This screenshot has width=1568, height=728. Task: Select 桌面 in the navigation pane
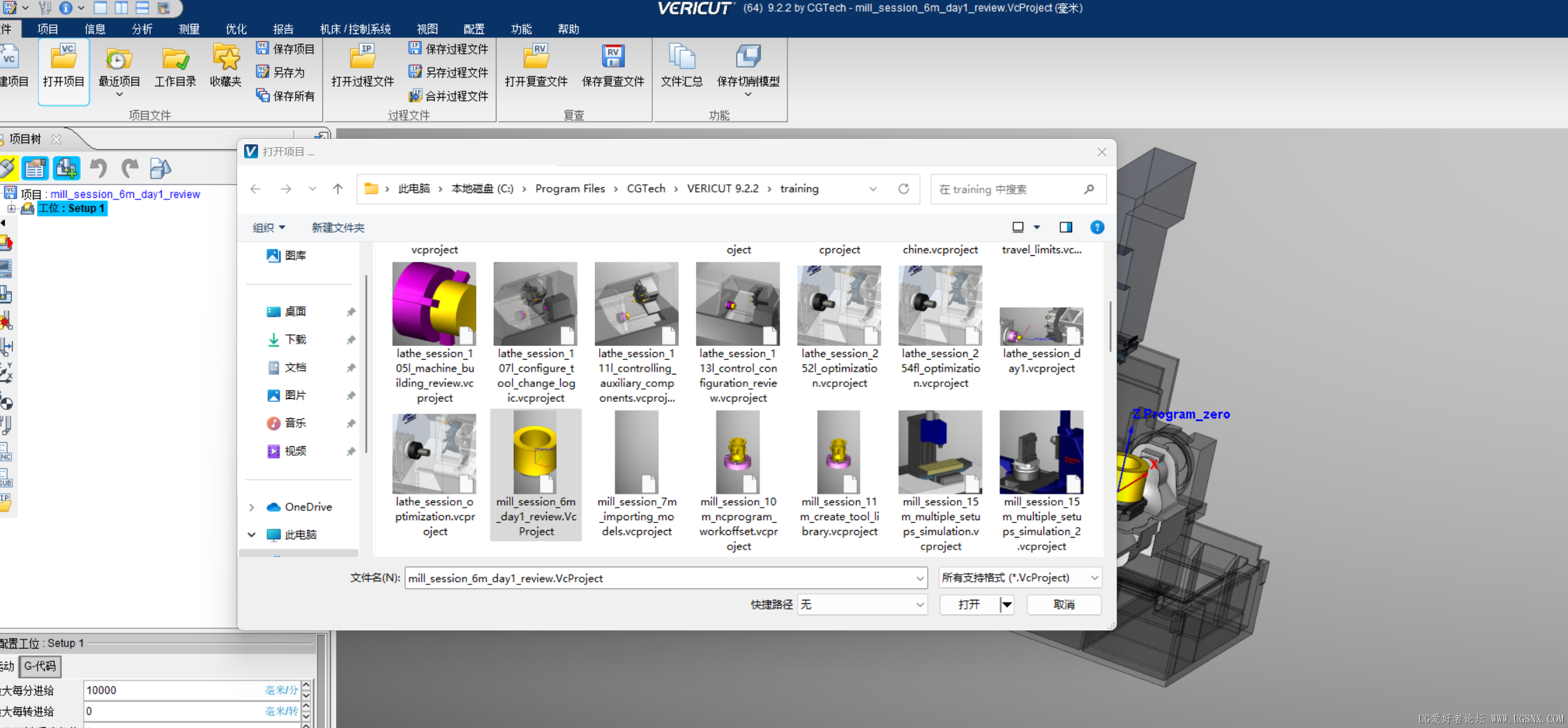coord(296,312)
